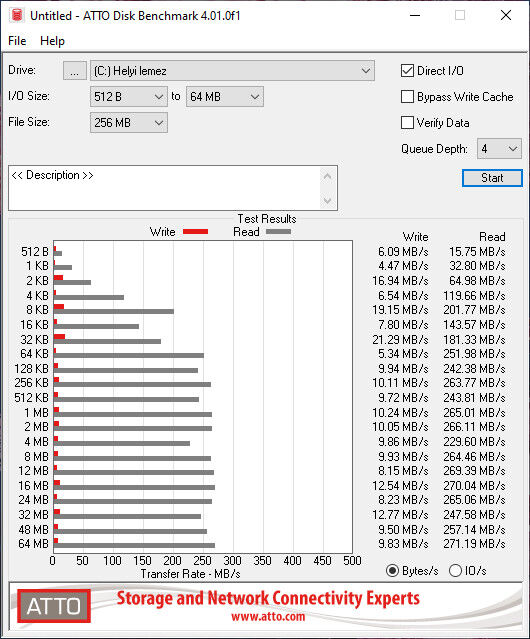Image resolution: width=530 pixels, height=639 pixels.
Task: Select the IO/s radio button
Action: 455,571
